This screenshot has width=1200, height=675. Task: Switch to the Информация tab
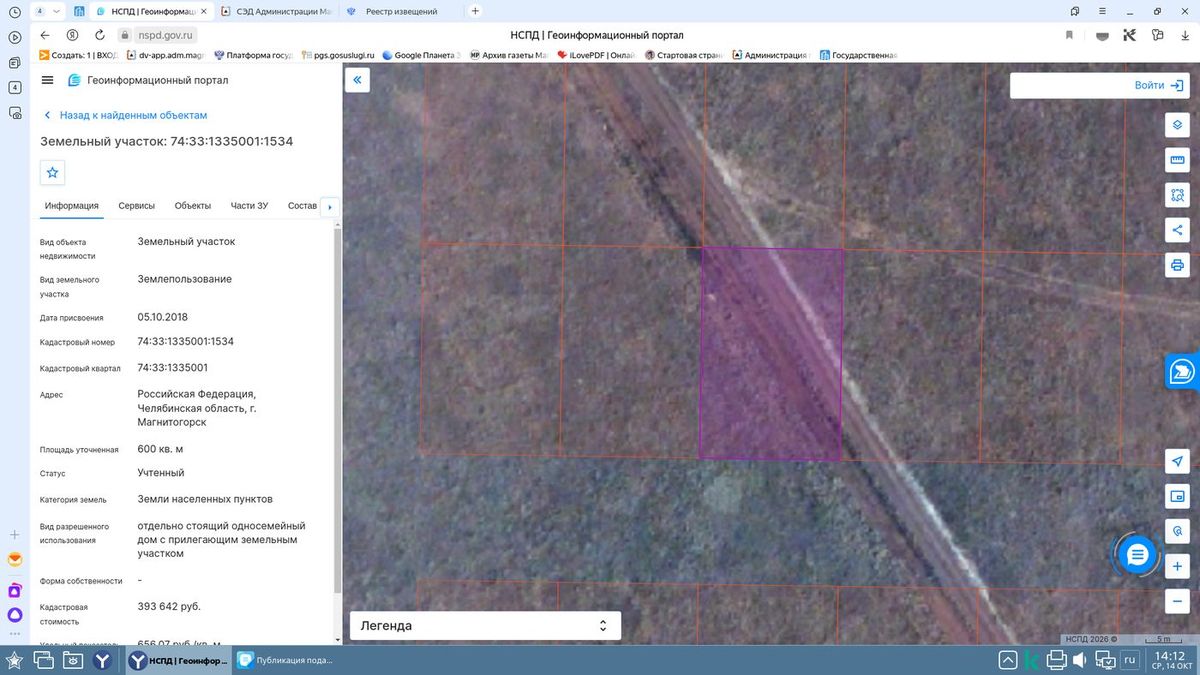(x=72, y=206)
